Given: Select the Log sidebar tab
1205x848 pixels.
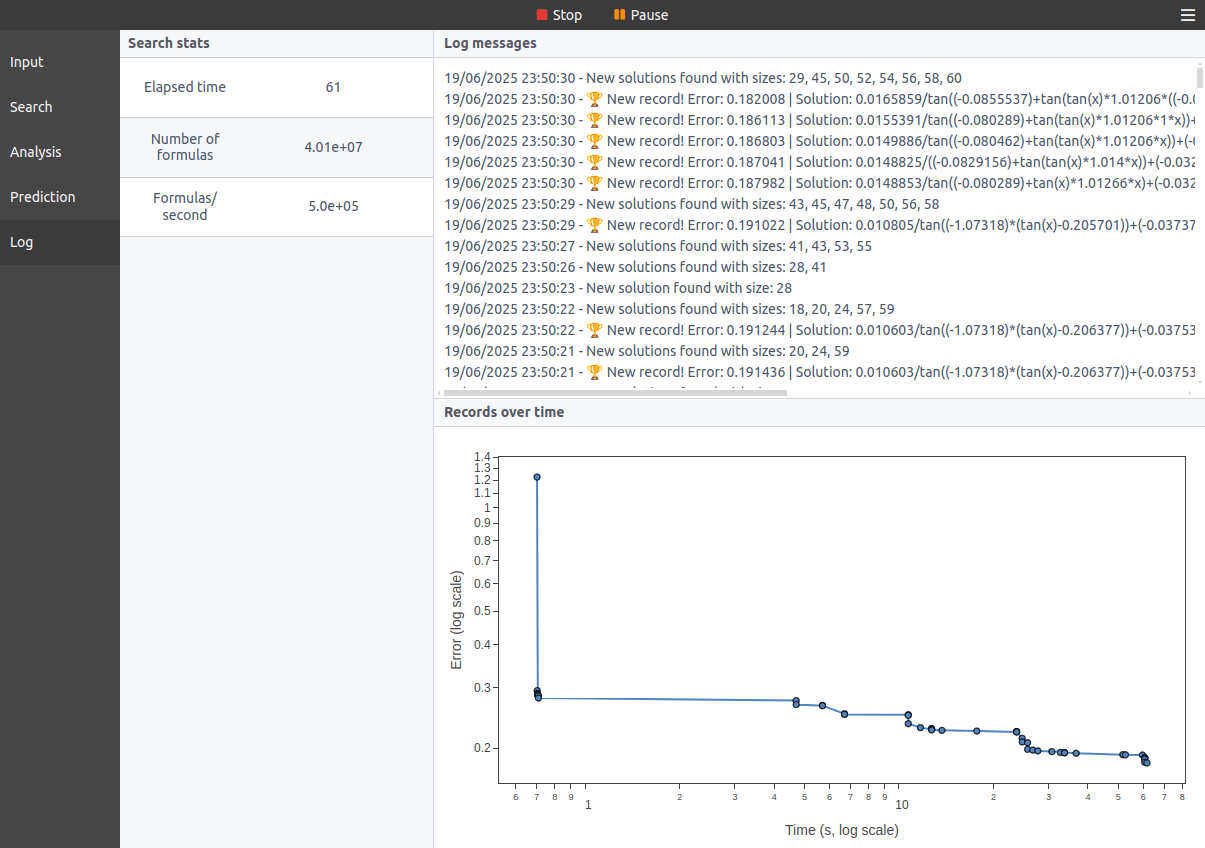Looking at the screenshot, I should 21,242.
